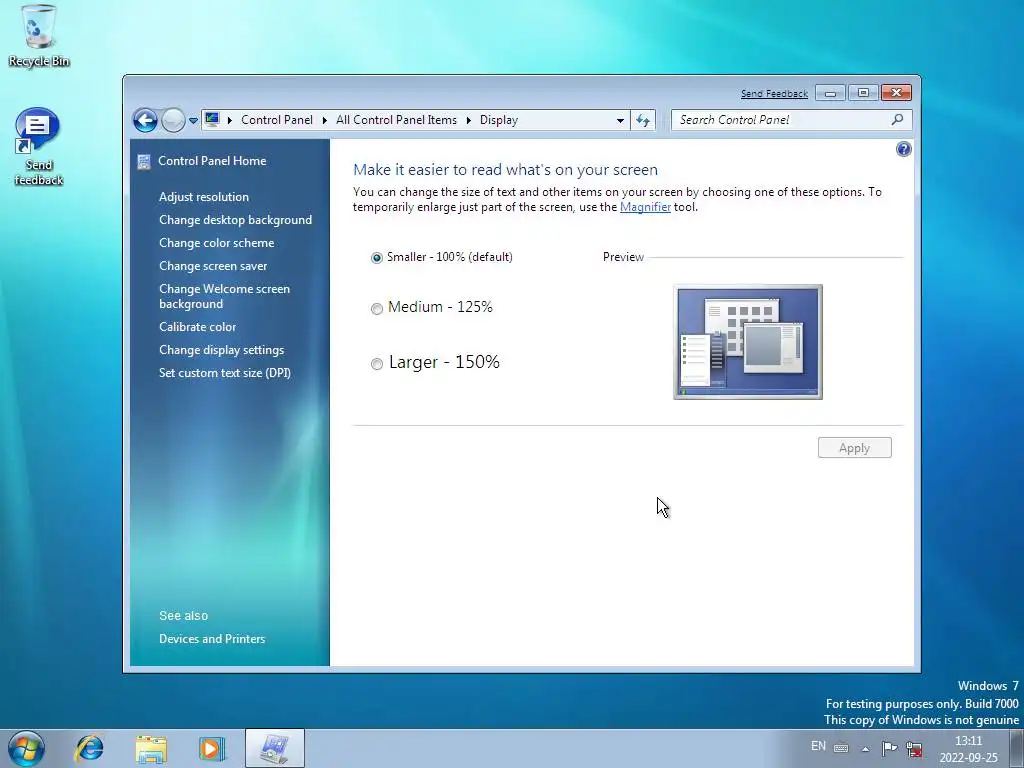The height and width of the screenshot is (768, 1024).
Task: Click the Display control panel taskbar button
Action: click(x=274, y=748)
